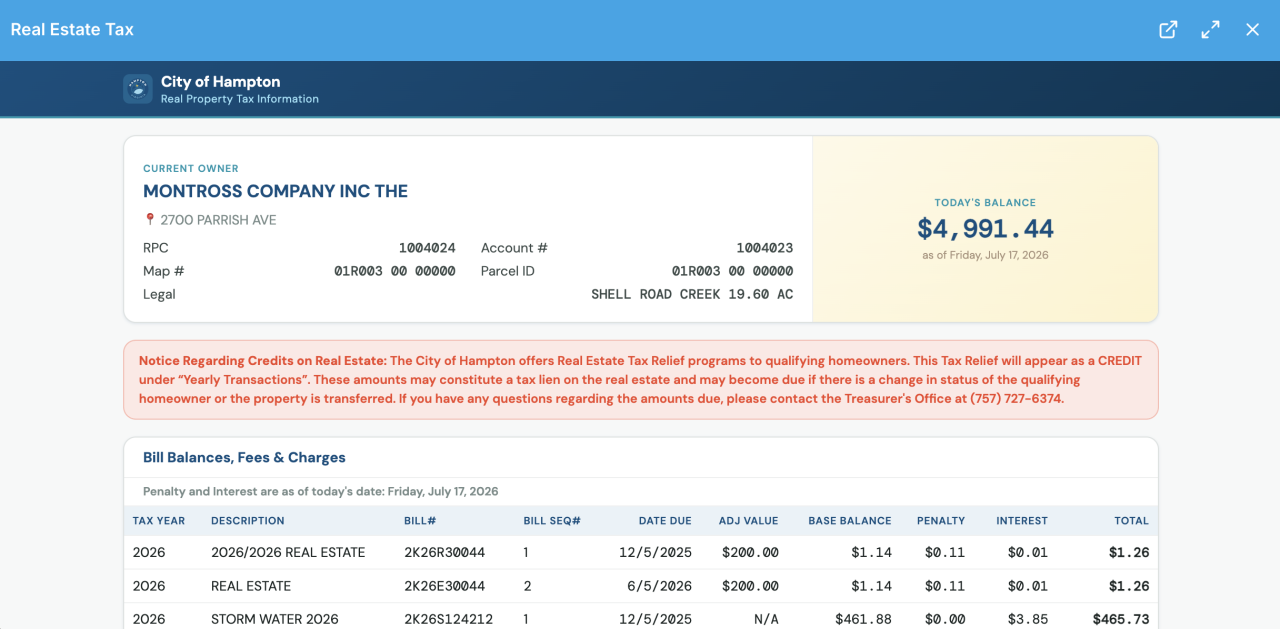Click the Map # value 01R003 00 00000
The width and height of the screenshot is (1280, 629).
394,271
